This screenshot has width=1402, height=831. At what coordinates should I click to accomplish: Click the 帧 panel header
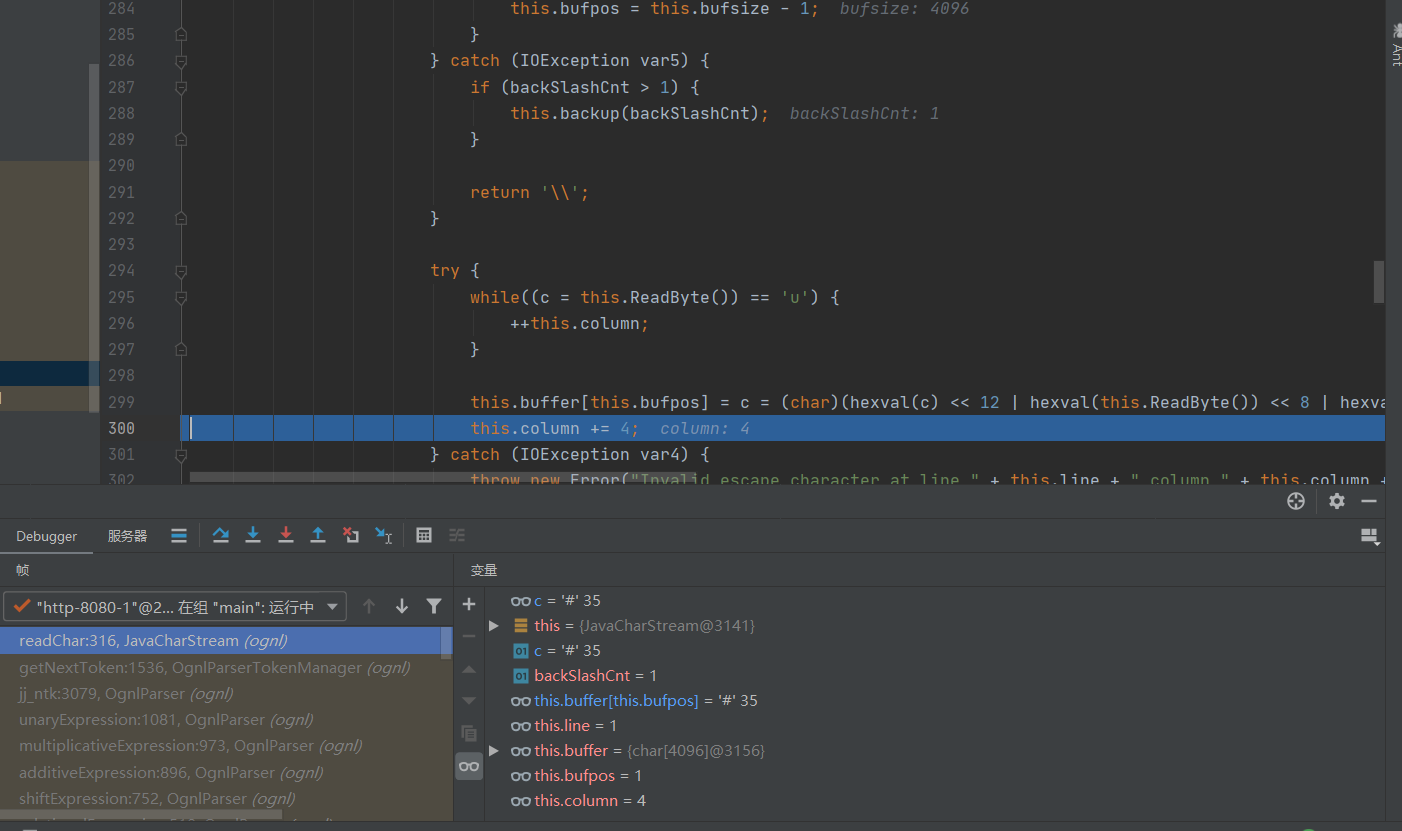tap(22, 570)
